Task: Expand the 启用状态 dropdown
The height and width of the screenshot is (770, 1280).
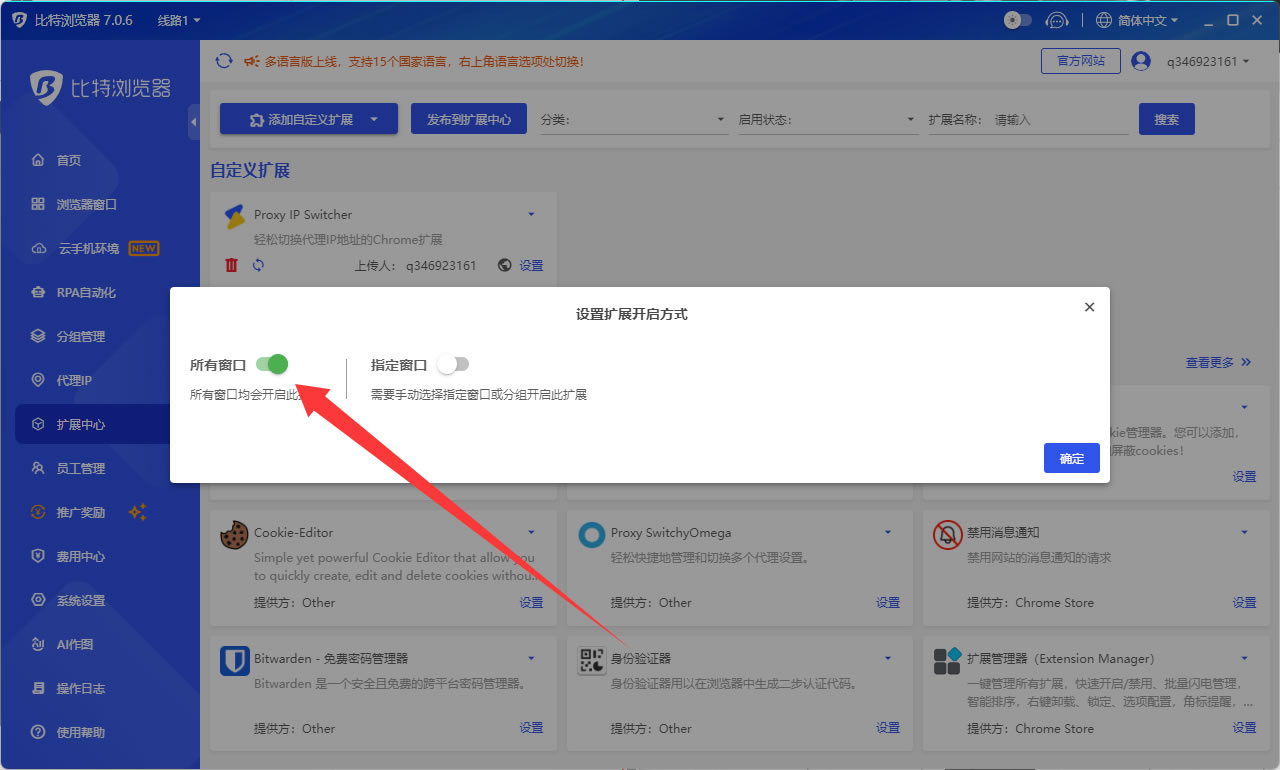Action: [828, 120]
